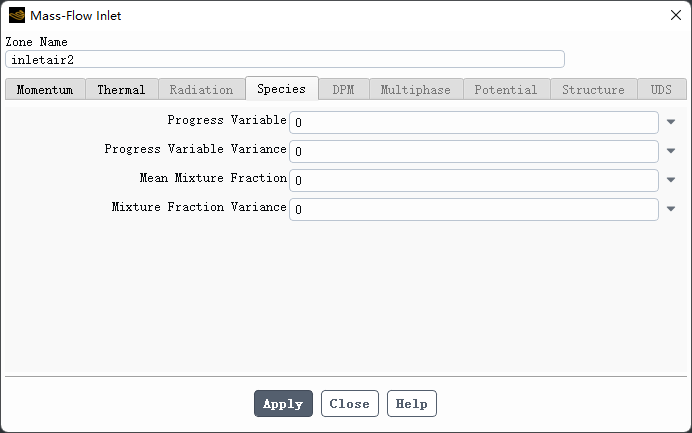Screen dimensions: 692x433
Task: Click the Fluent logo icon in title bar
Action: (17, 15)
